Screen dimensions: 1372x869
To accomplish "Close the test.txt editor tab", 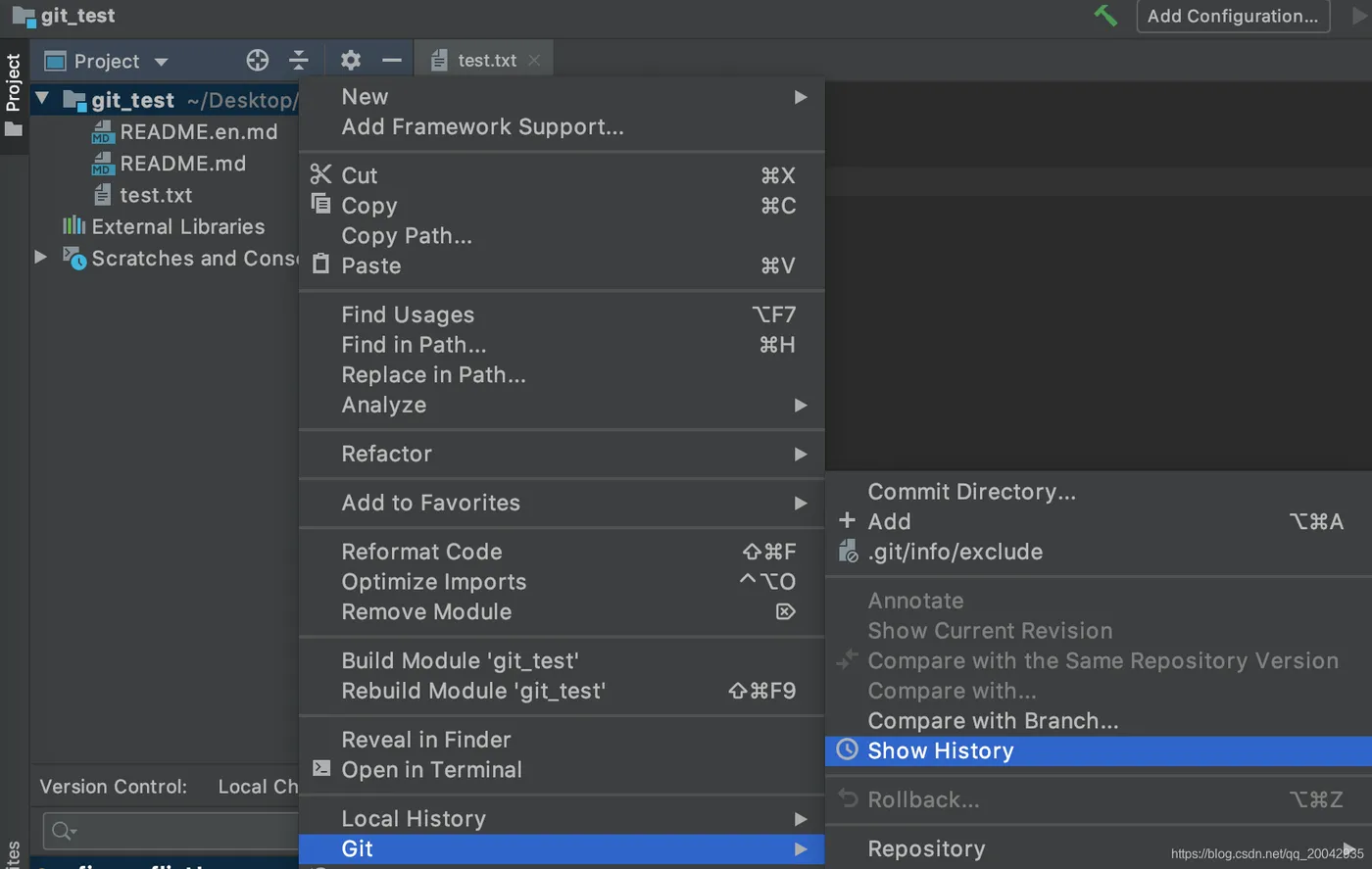I will coord(534,61).
